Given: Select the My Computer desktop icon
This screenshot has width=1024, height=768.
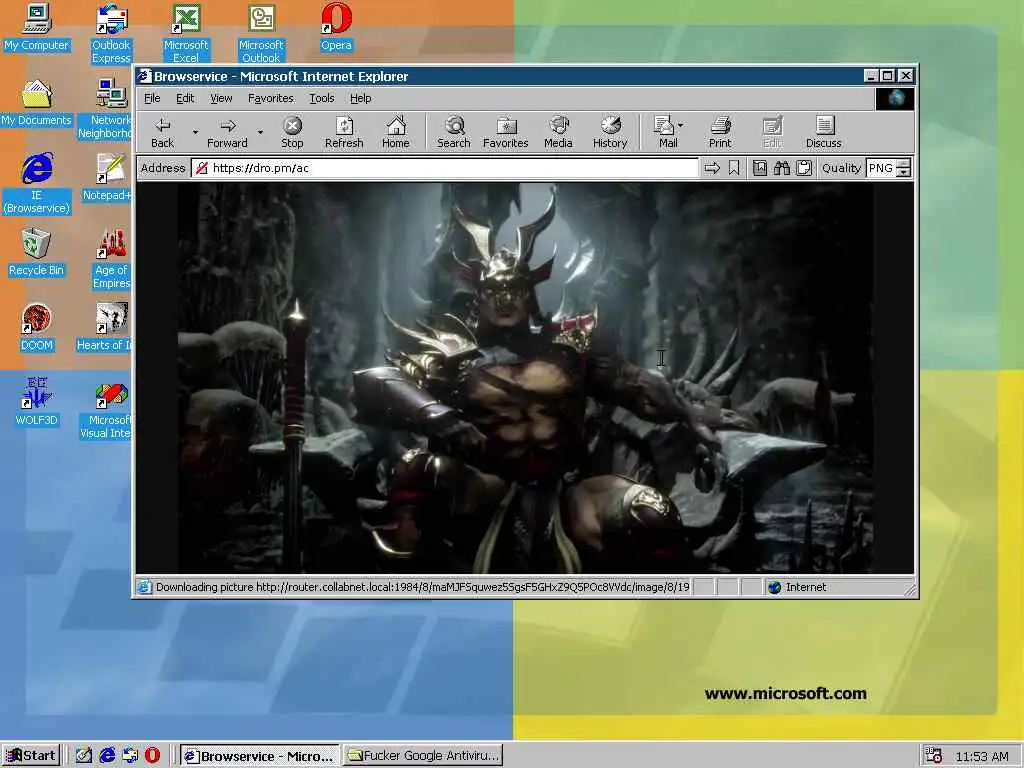Looking at the screenshot, I should click(36, 27).
